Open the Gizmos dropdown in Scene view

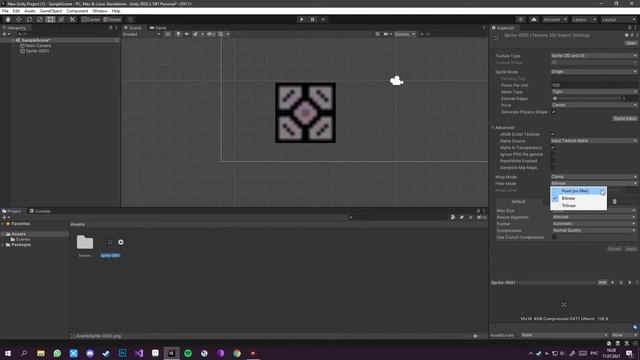tap(404, 34)
